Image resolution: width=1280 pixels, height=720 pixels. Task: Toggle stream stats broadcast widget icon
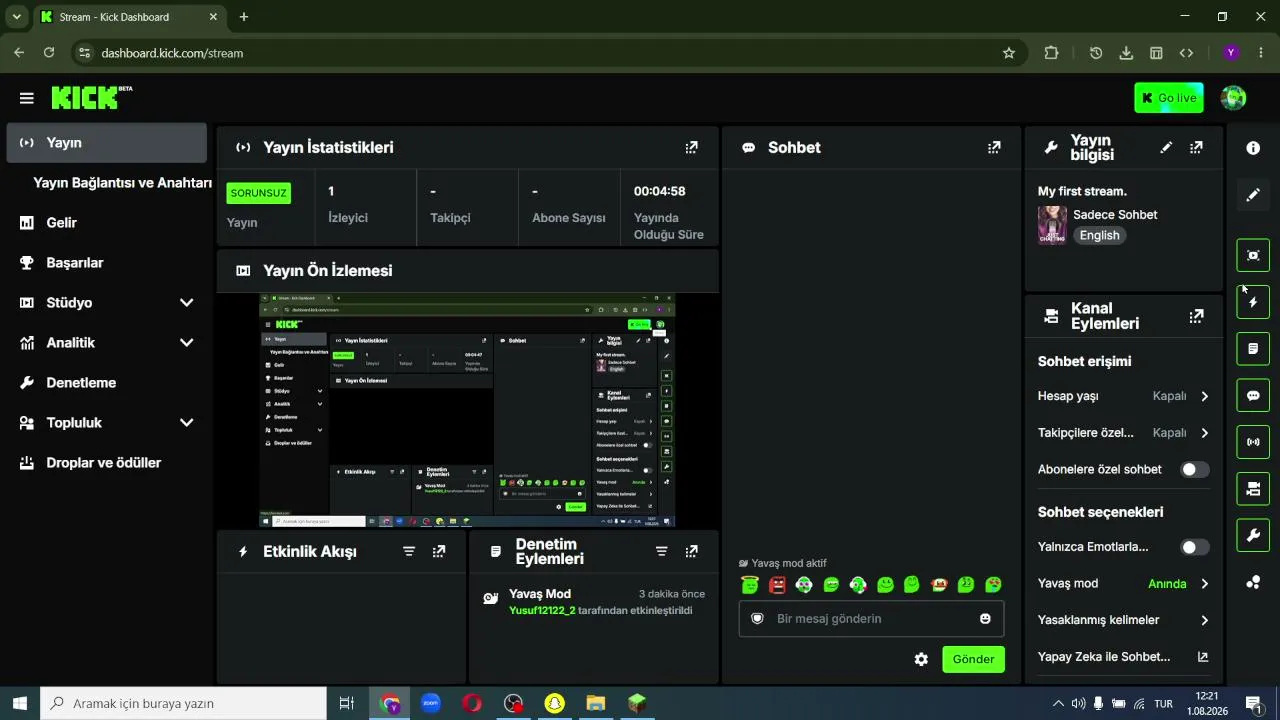pyautogui.click(x=1253, y=442)
